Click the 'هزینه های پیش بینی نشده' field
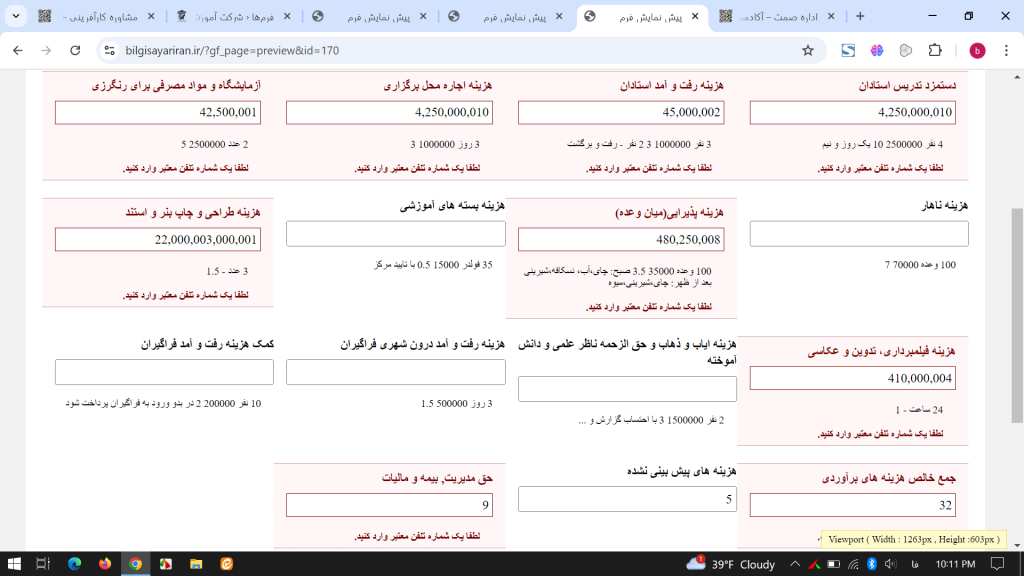This screenshot has height=576, width=1024. (x=627, y=498)
